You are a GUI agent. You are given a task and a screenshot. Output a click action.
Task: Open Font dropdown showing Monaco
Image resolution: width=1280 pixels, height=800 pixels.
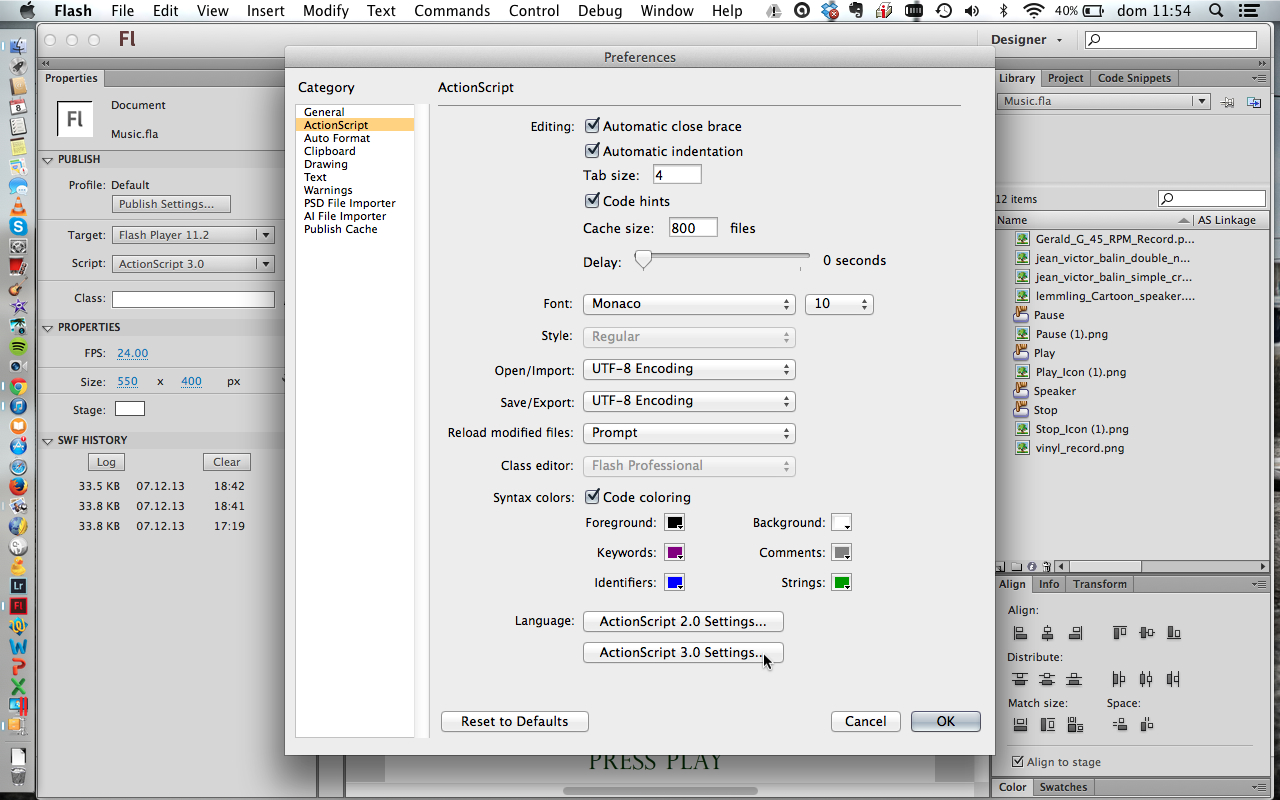pyautogui.click(x=689, y=304)
